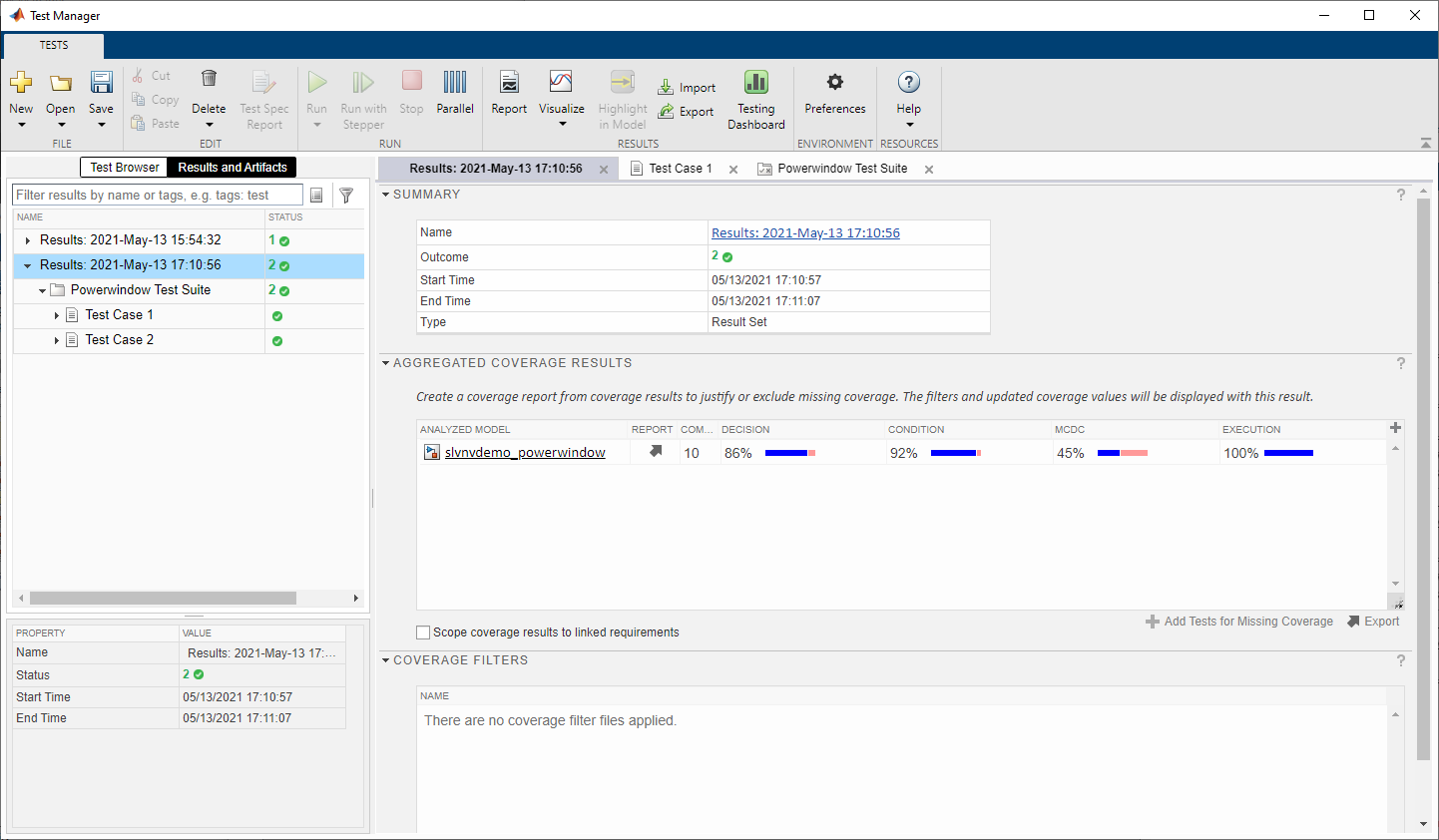The image size is (1439, 840).
Task: Enable scope coverage to linked requirements
Action: click(423, 631)
